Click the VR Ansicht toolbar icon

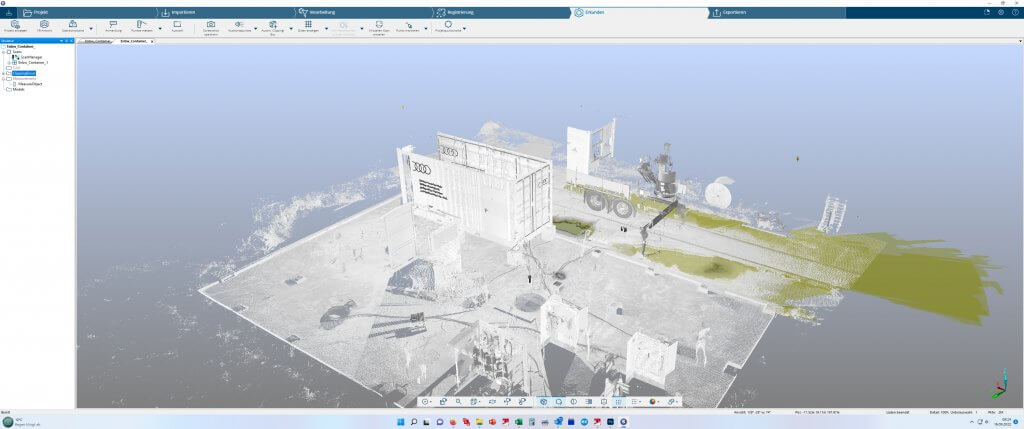(x=44, y=24)
